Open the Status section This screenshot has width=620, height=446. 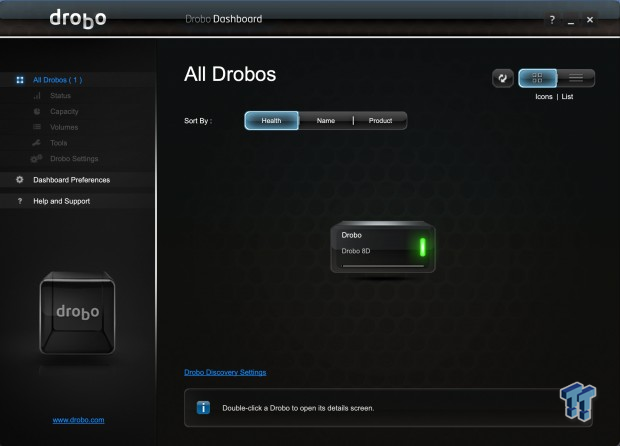click(x=60, y=96)
